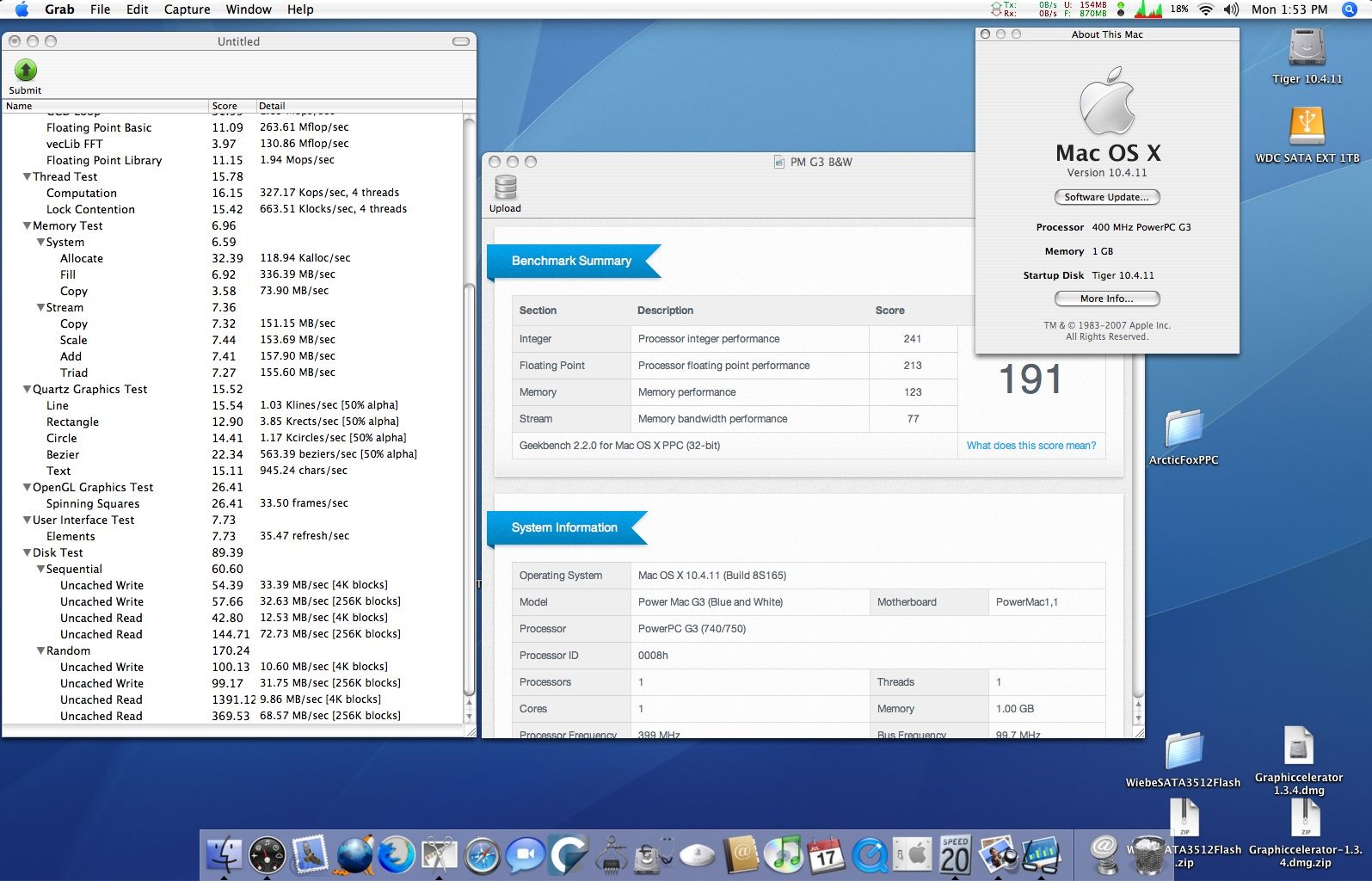Open iTunes in the Dock
The width and height of the screenshot is (1372, 881).
784,855
